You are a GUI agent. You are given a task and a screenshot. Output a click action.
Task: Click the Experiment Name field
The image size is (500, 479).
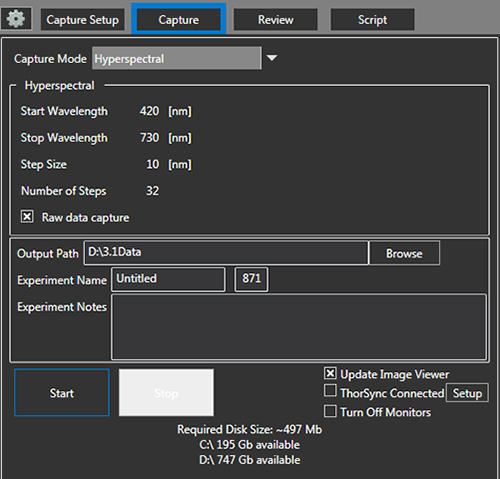tap(168, 279)
